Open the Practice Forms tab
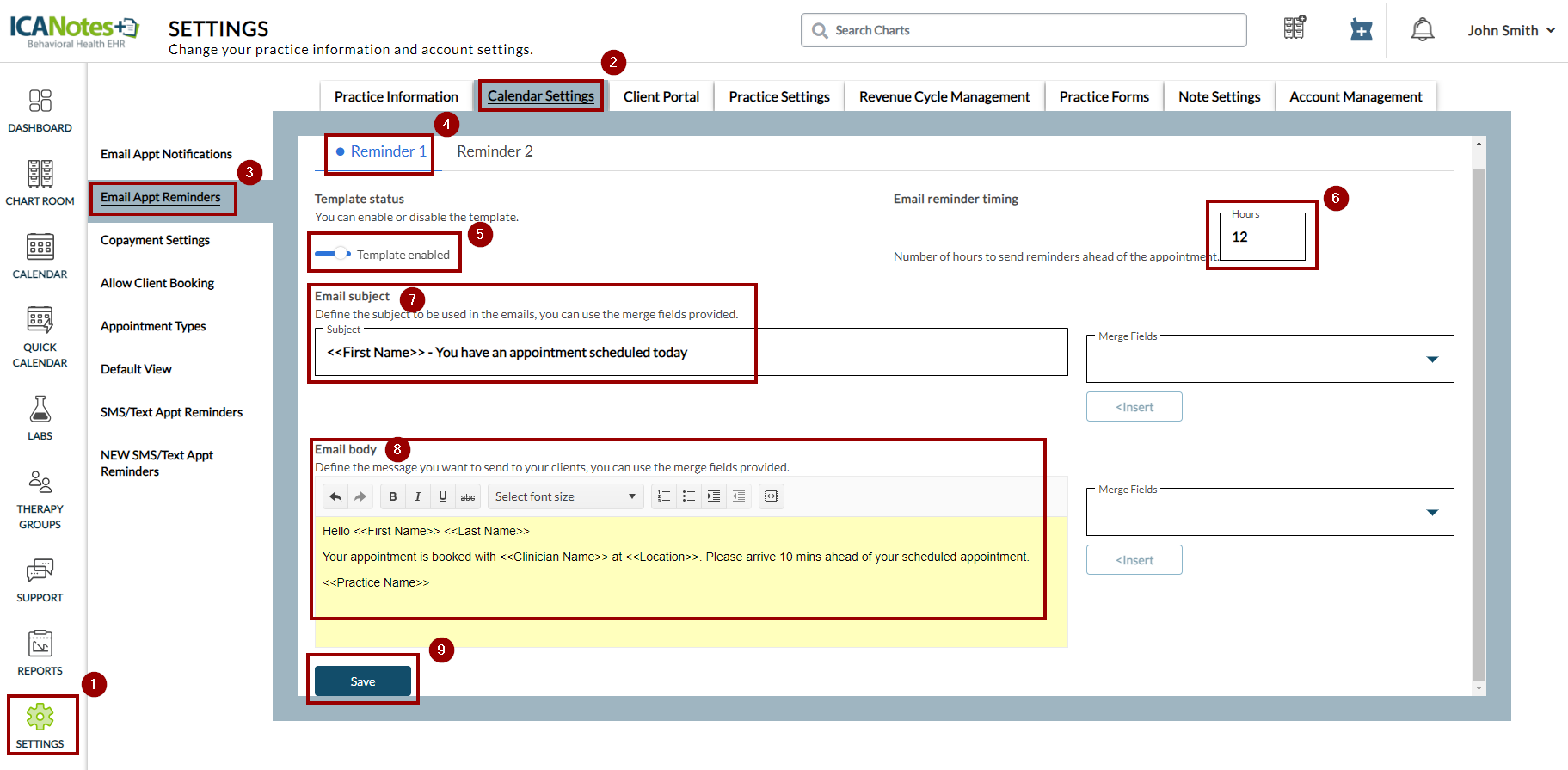The height and width of the screenshot is (770, 1568). coord(1104,96)
